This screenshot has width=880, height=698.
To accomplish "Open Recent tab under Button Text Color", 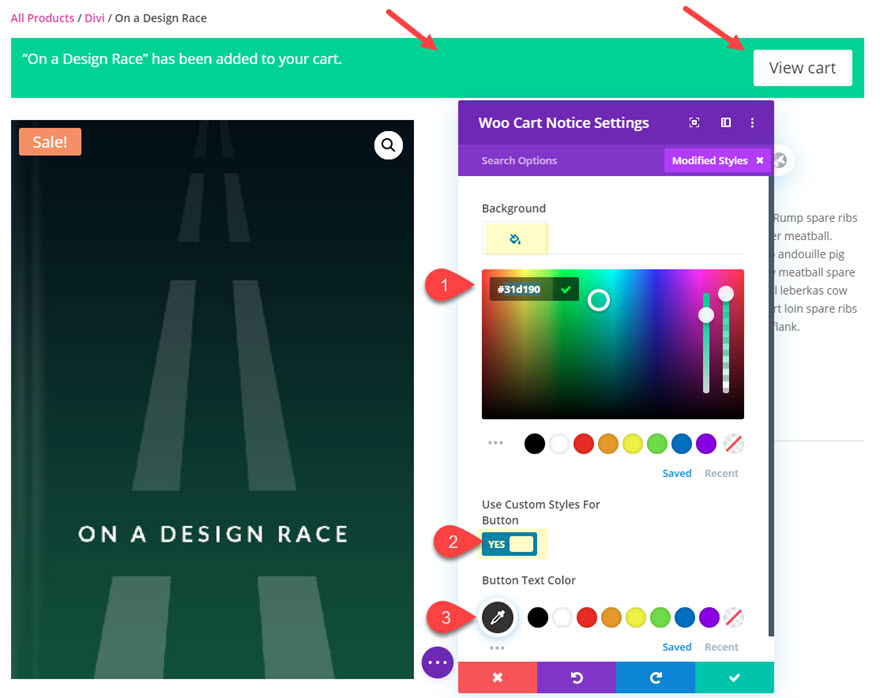I will [721, 647].
